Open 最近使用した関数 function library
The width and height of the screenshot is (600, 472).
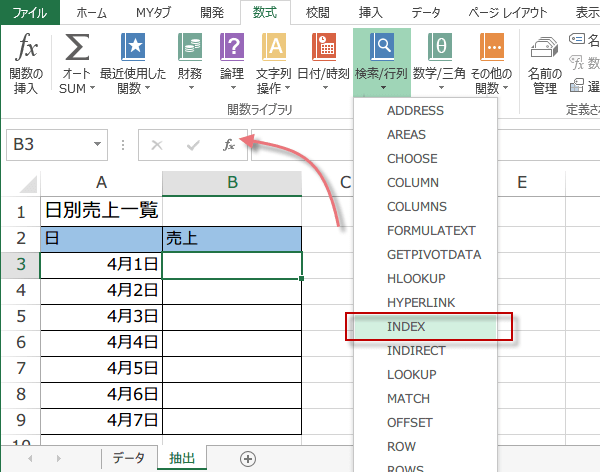(133, 64)
